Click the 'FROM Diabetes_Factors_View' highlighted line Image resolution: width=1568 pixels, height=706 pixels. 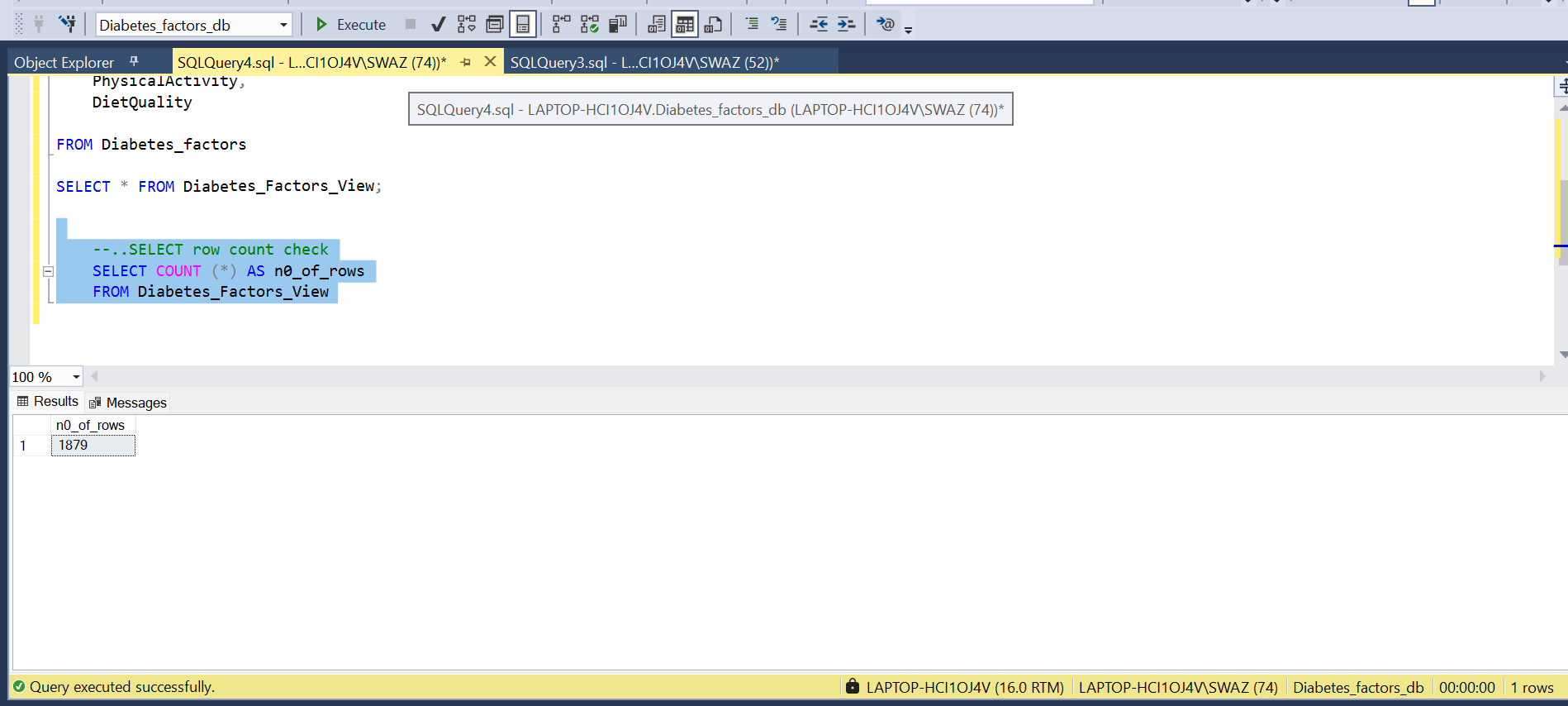[x=211, y=292]
